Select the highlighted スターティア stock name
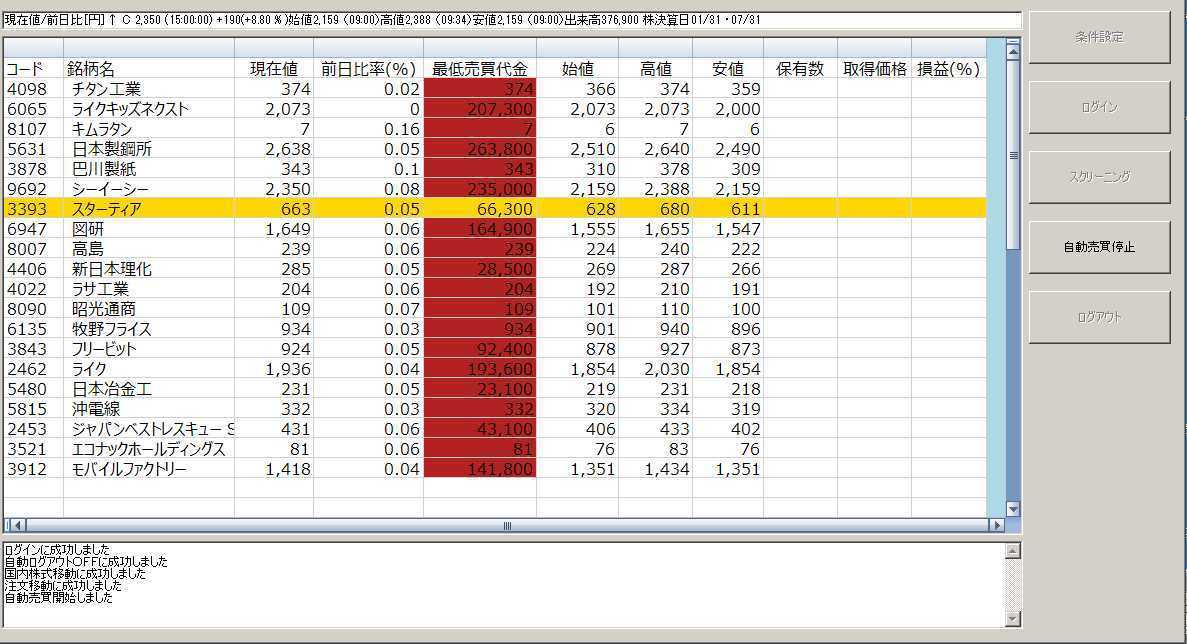This screenshot has height=644, width=1187. coord(107,209)
